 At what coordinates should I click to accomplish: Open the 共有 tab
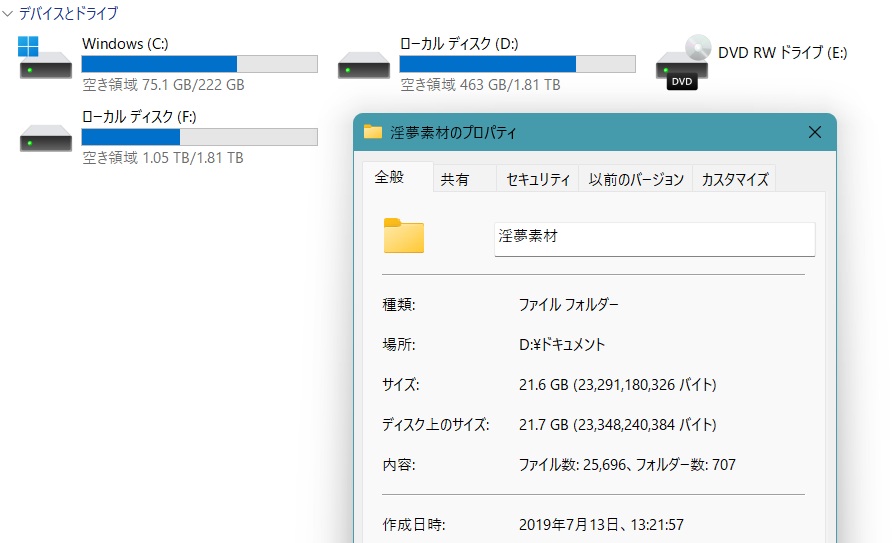455,179
